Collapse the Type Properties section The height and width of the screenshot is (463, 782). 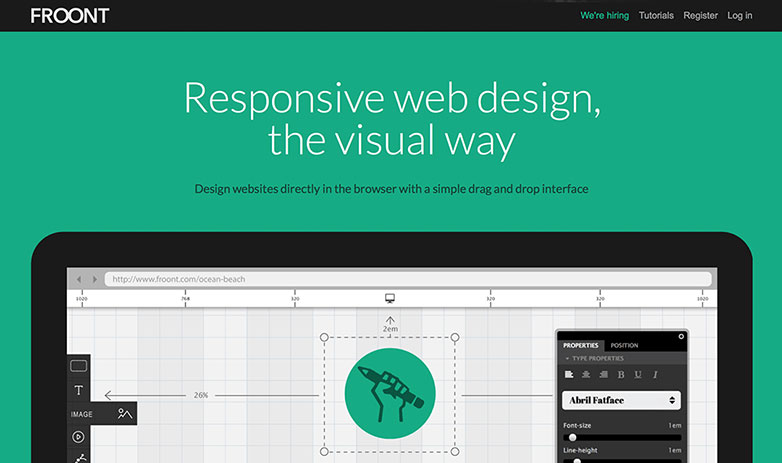[568, 358]
